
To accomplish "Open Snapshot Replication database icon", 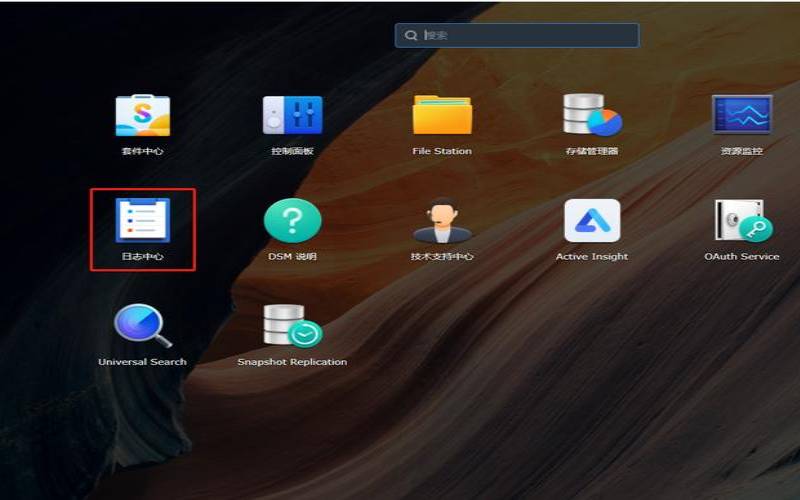I will (292, 326).
